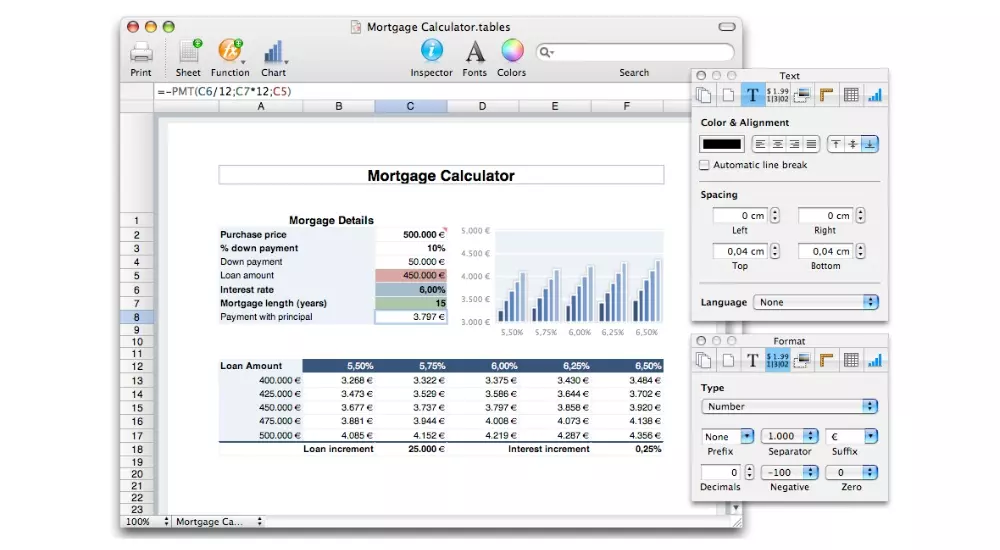Click column C header
Viewport: 1000px width, 550px height.
click(x=410, y=106)
